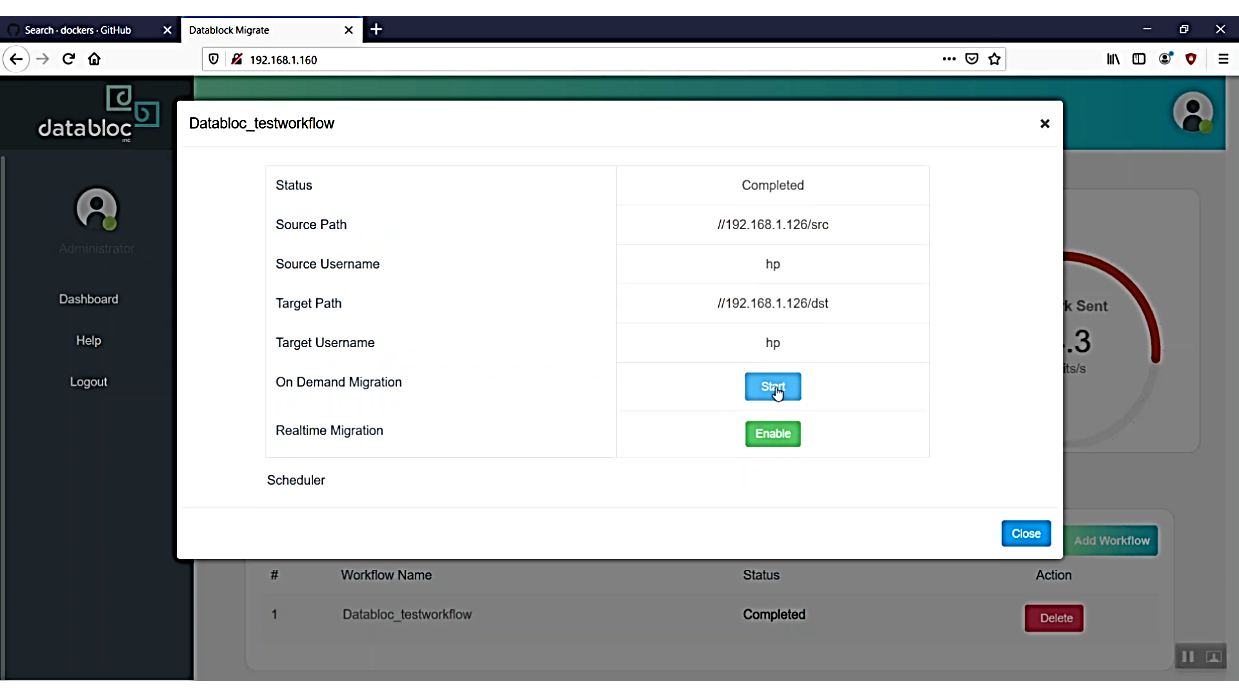Open the Library icon in toolbar
This screenshot has width=1239, height=697.
[1113, 59]
